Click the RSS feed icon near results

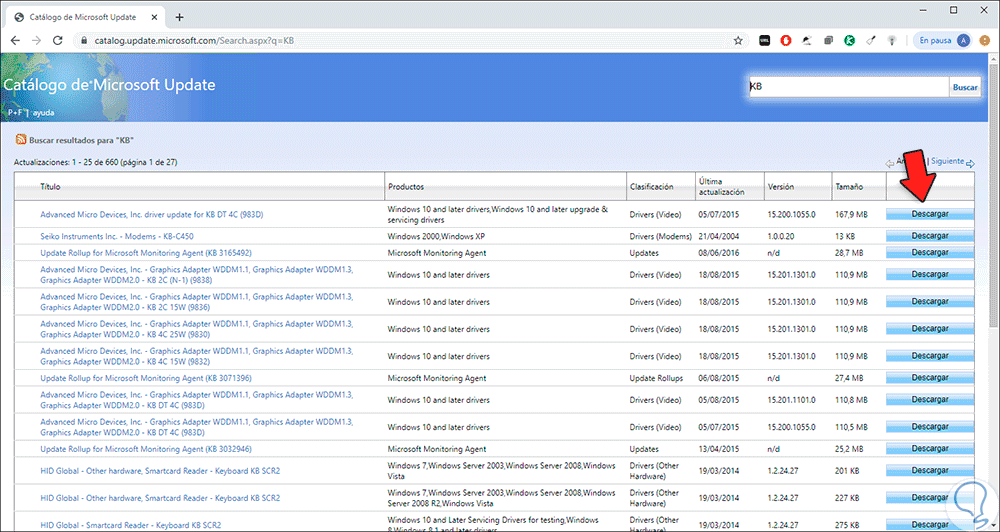pyautogui.click(x=21, y=139)
